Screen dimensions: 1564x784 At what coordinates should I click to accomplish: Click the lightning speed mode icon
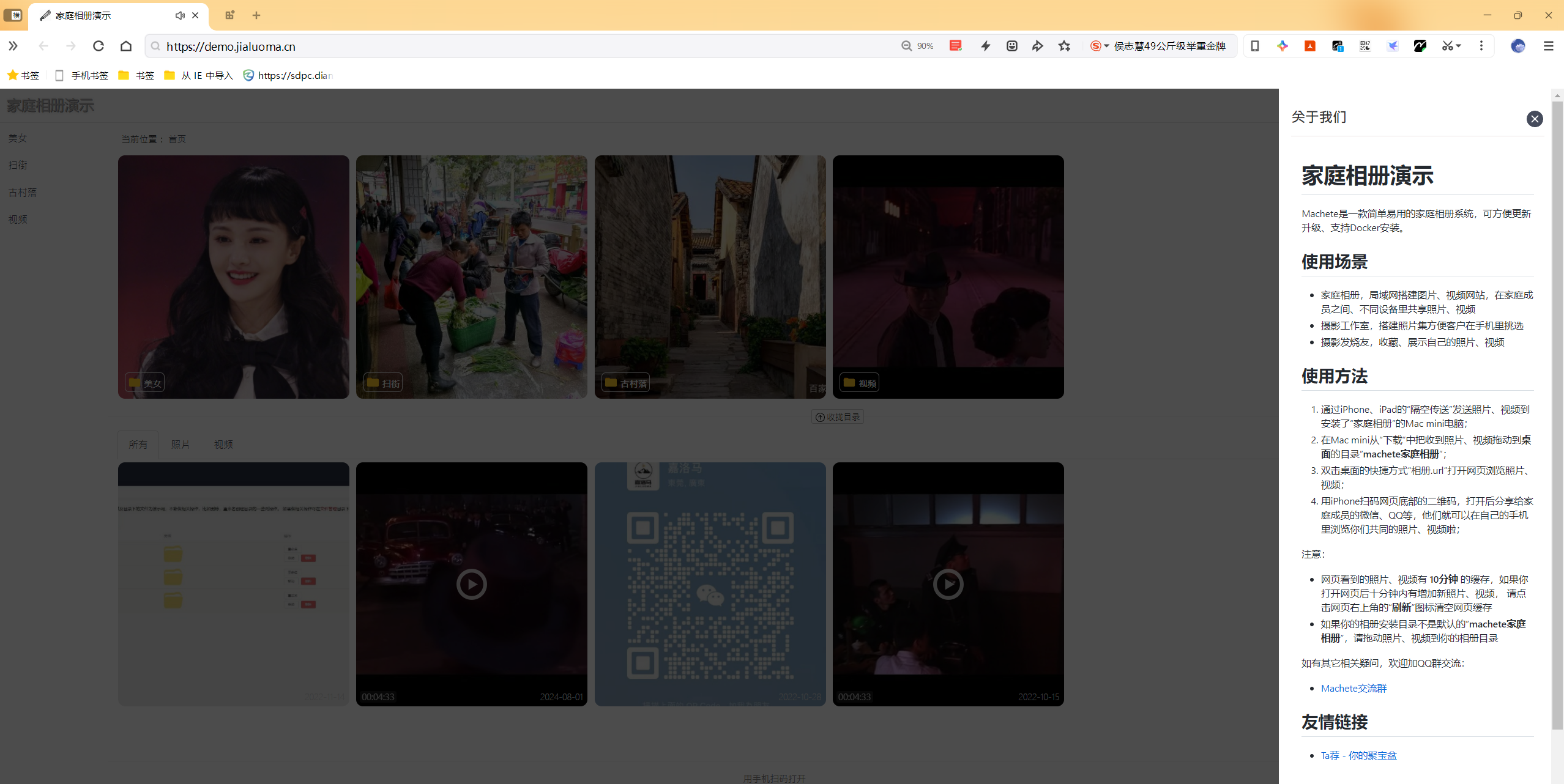pos(985,46)
